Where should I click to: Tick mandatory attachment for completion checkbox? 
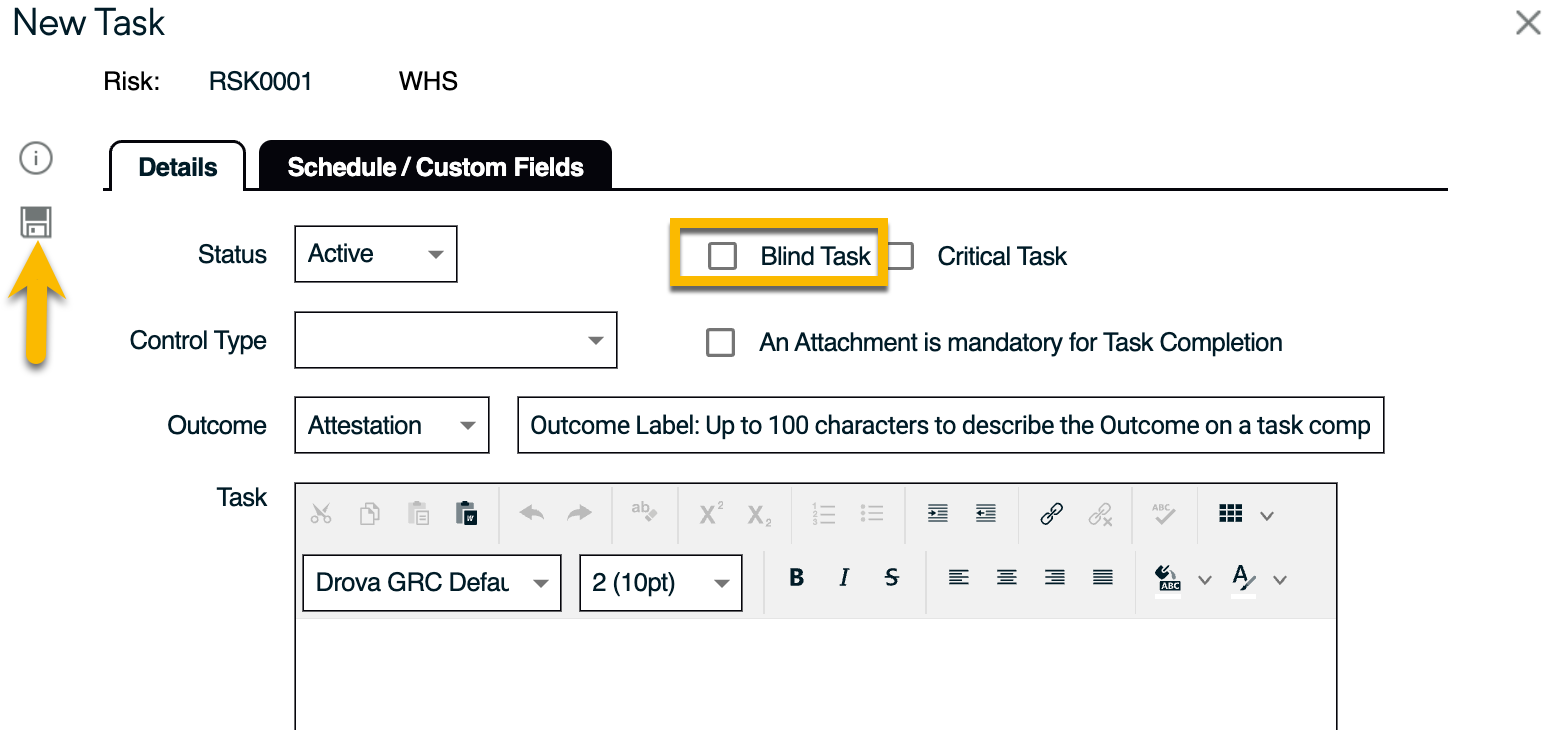(720, 343)
